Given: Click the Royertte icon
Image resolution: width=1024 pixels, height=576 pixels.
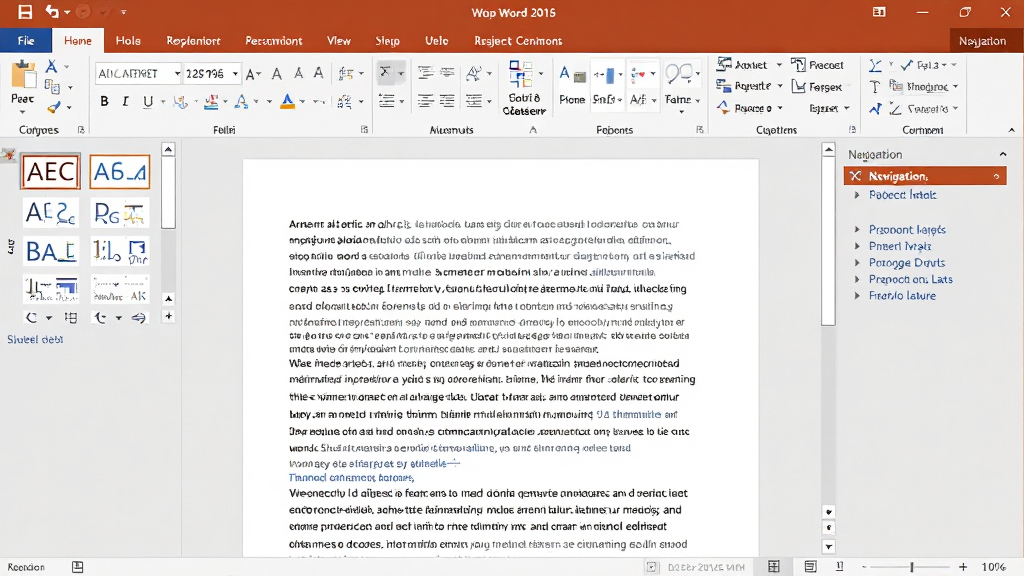Looking at the screenshot, I should pyautogui.click(x=723, y=86).
